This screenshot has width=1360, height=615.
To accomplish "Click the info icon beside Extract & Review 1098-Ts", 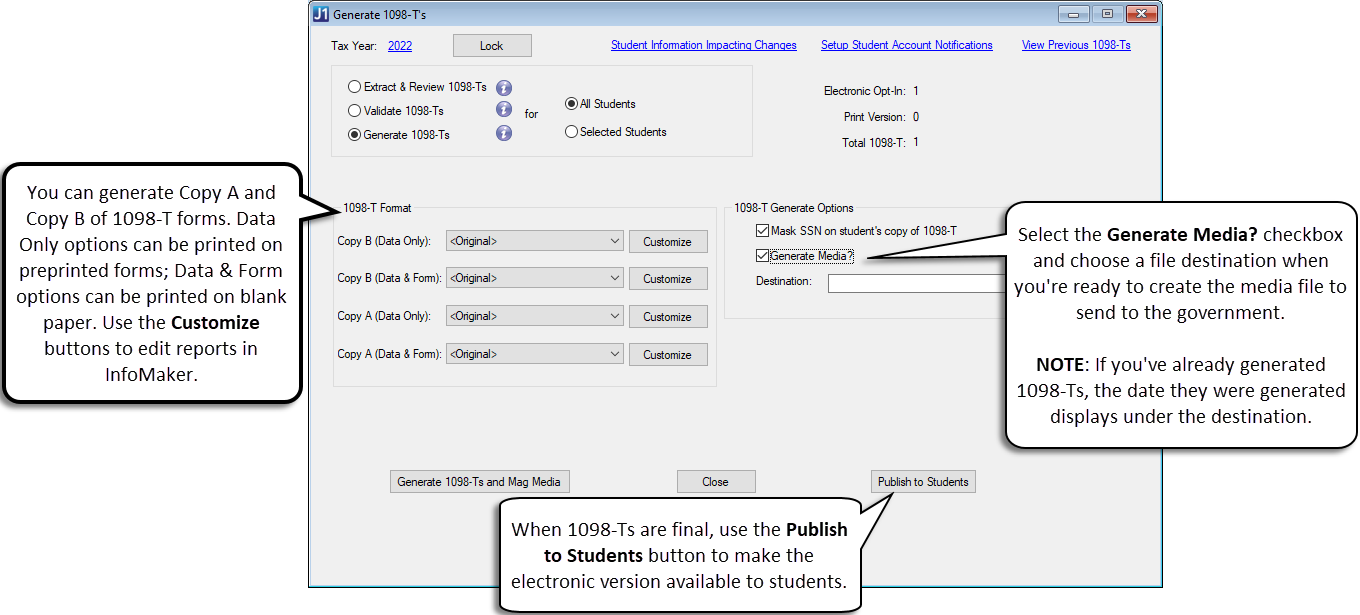I will tap(504, 88).
